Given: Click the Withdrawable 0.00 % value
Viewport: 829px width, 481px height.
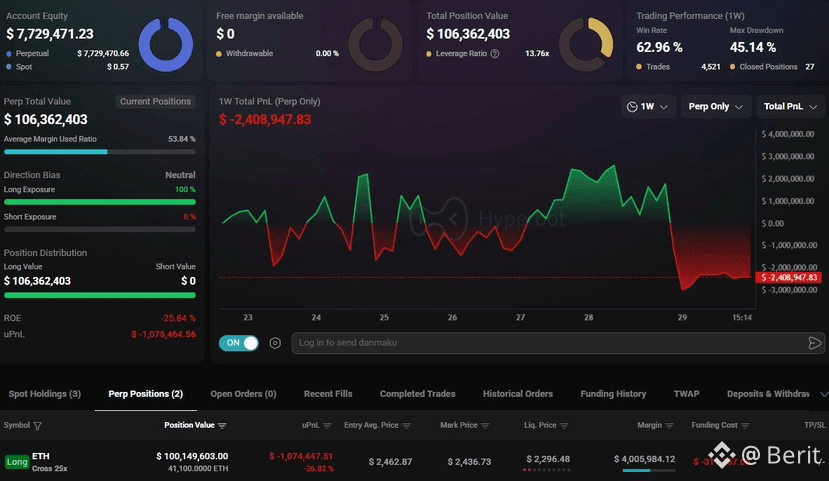Looking at the screenshot, I should click(327, 54).
